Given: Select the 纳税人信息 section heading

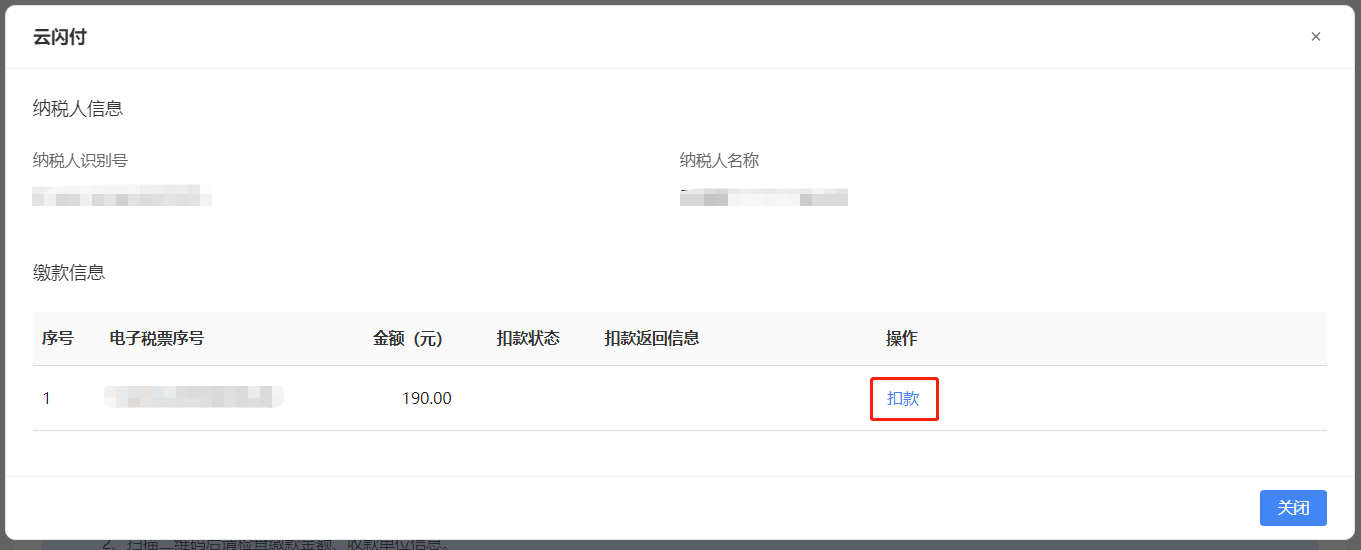Looking at the screenshot, I should point(78,109).
